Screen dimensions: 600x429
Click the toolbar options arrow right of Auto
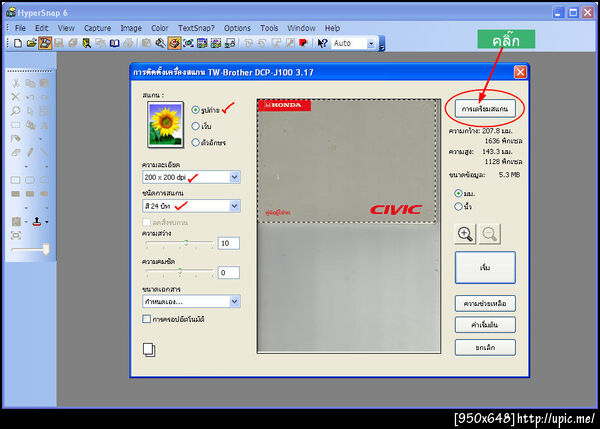click(x=382, y=44)
